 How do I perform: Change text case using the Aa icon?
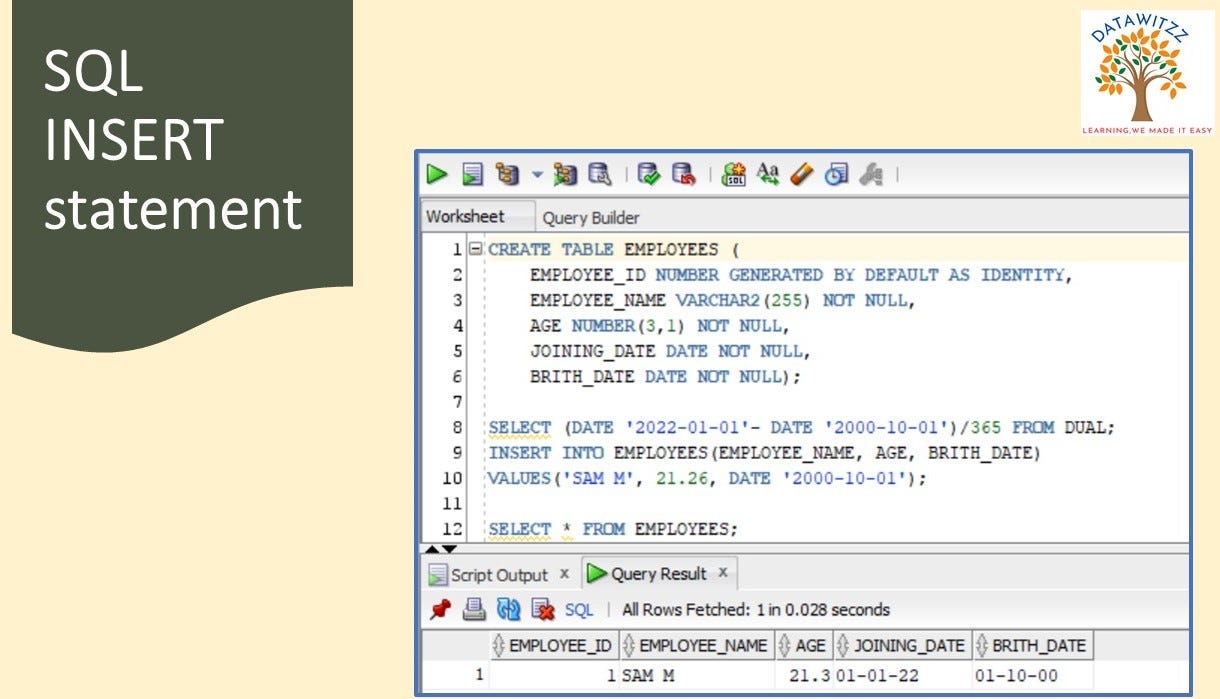coord(769,174)
